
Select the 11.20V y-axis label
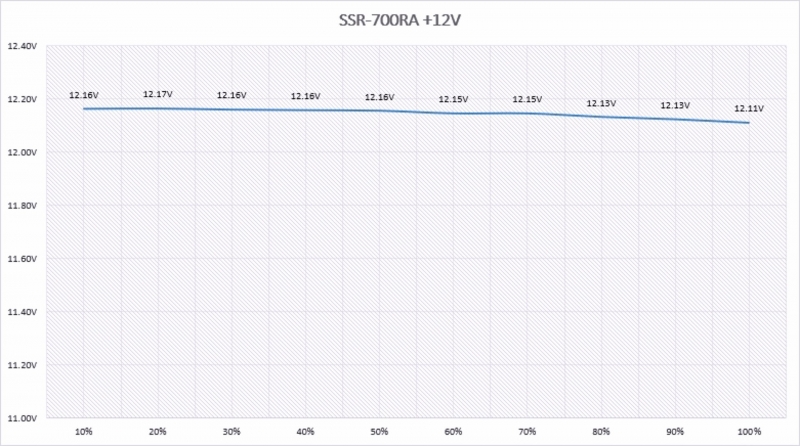click(22, 365)
